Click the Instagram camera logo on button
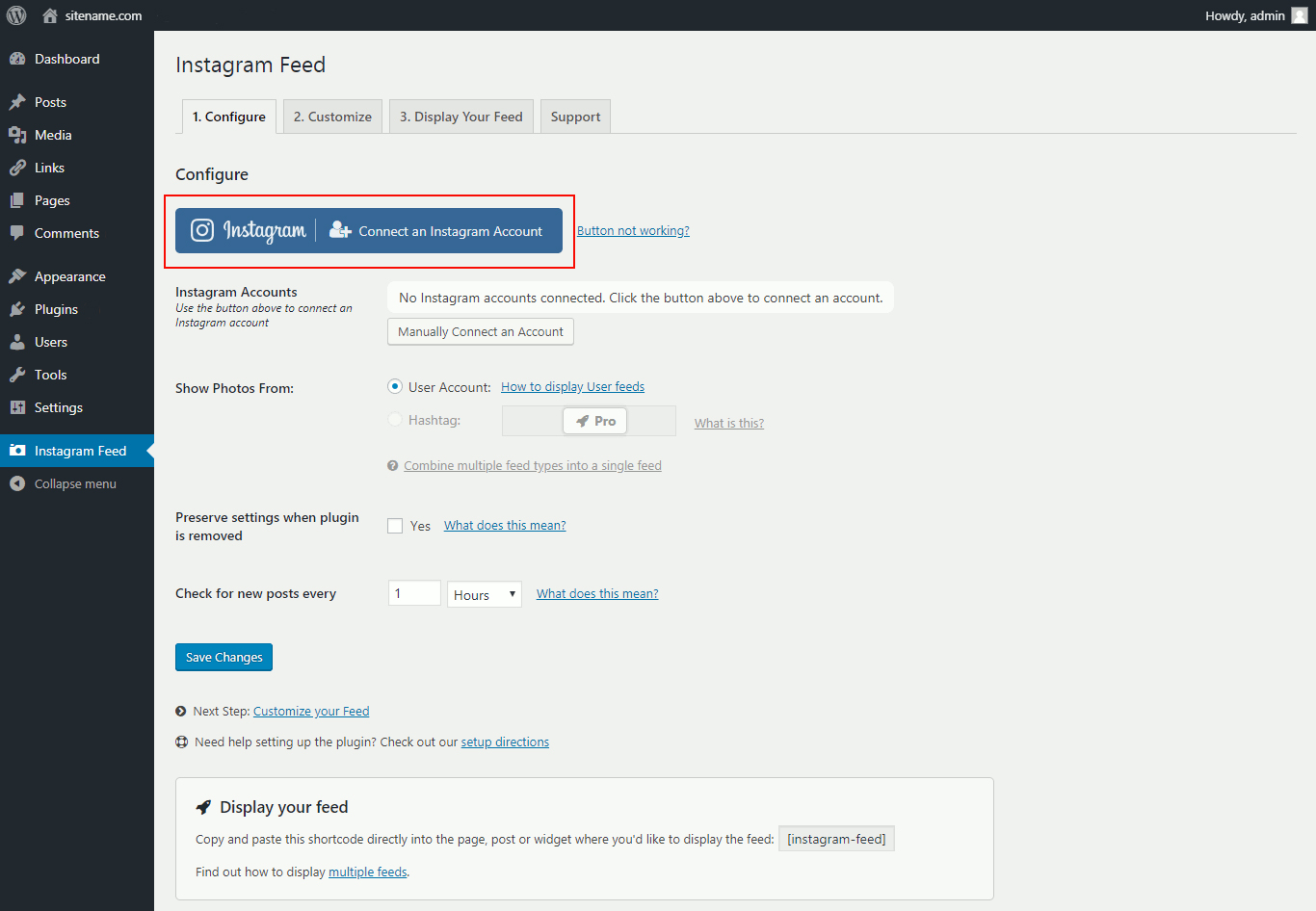This screenshot has width=1316, height=911. click(x=202, y=230)
